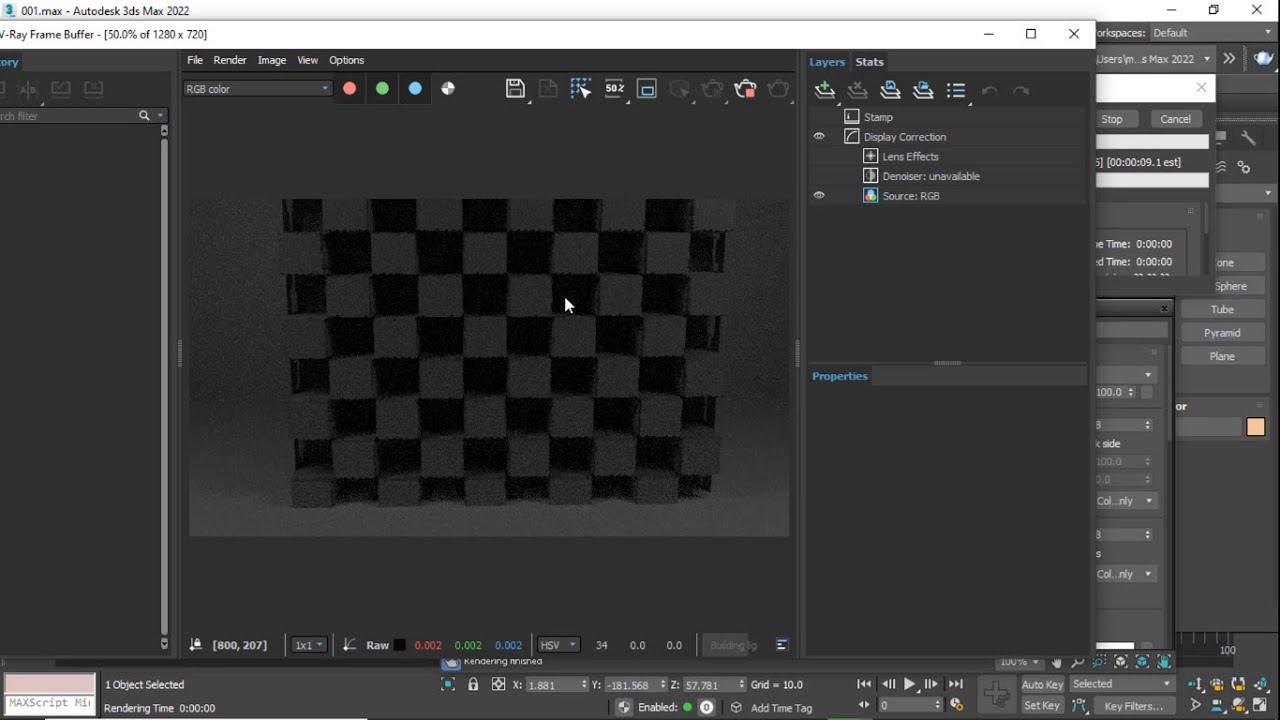Switch to green channel in frame buffer

click(382, 88)
